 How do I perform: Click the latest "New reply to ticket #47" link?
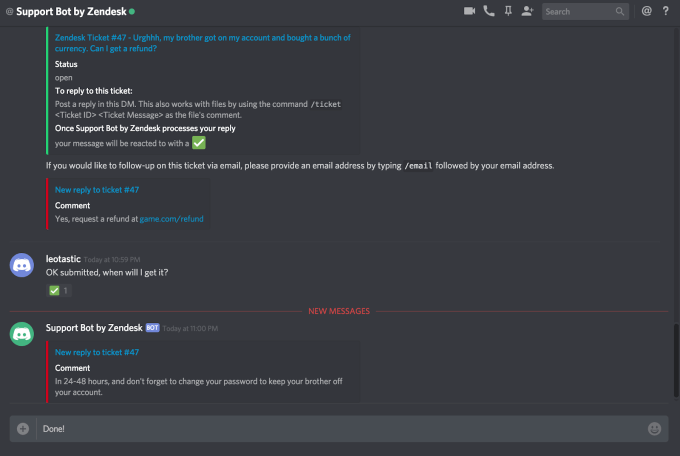coord(96,352)
